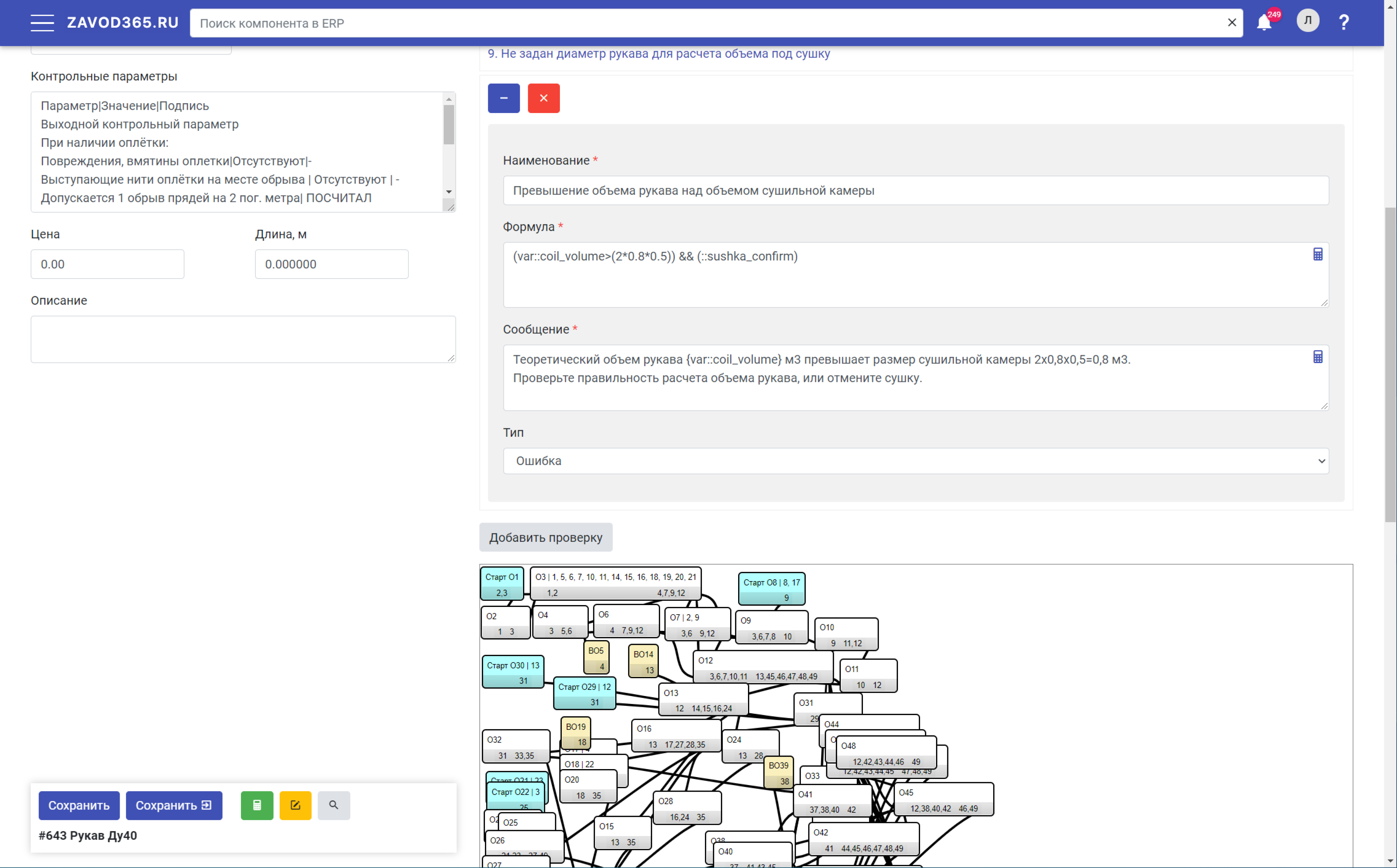Screen dimensions: 1397x868
Task: Clear the ERP component search field
Action: [x=1231, y=23]
